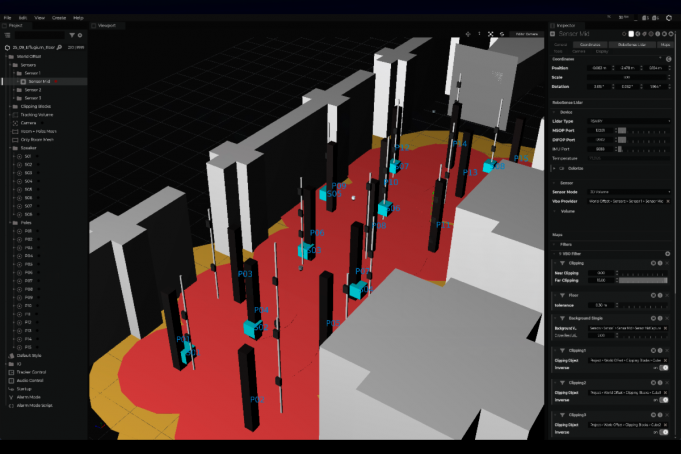Click the search magnifier next to the project name

59,47
